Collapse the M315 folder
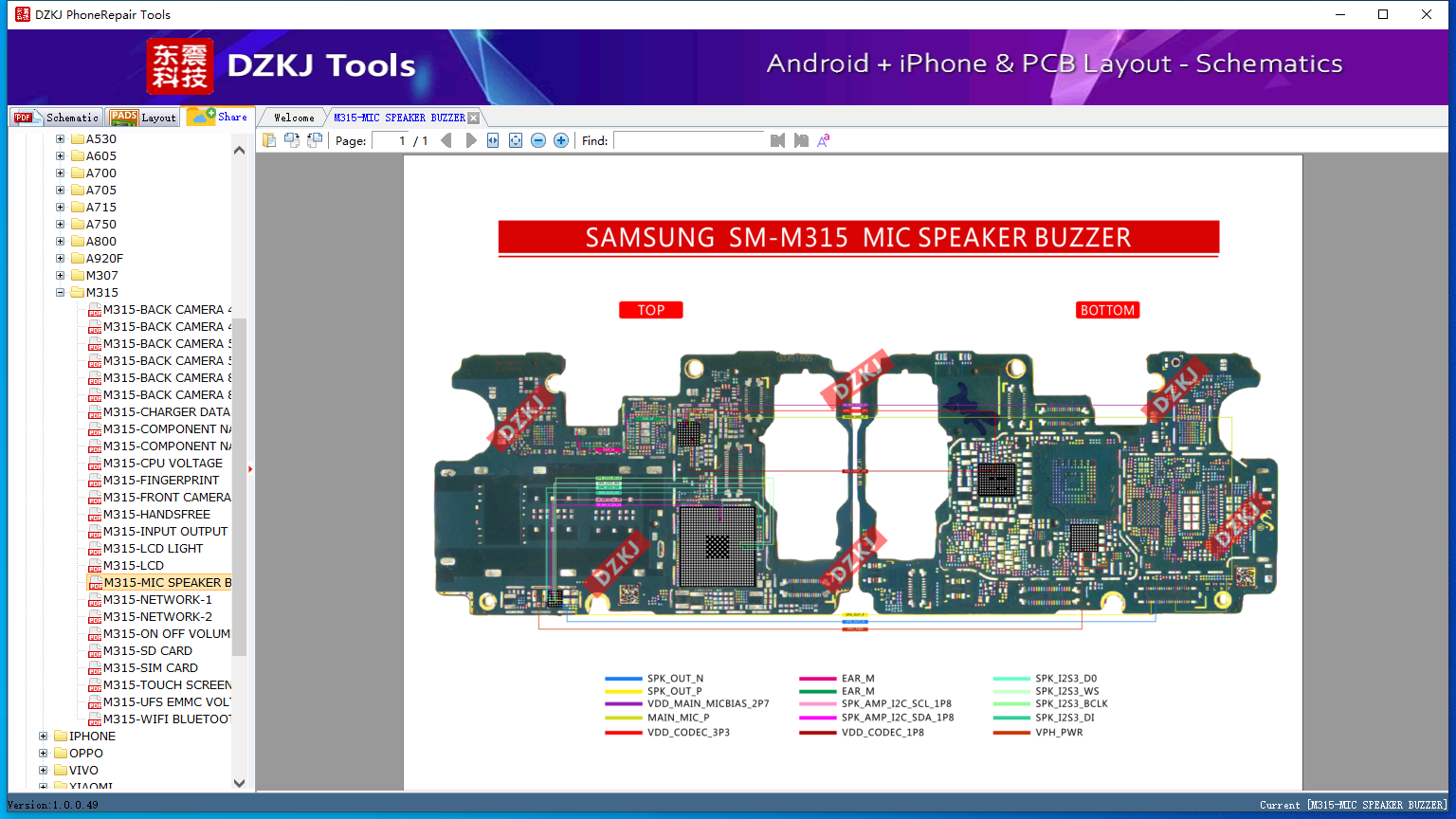 pos(60,293)
